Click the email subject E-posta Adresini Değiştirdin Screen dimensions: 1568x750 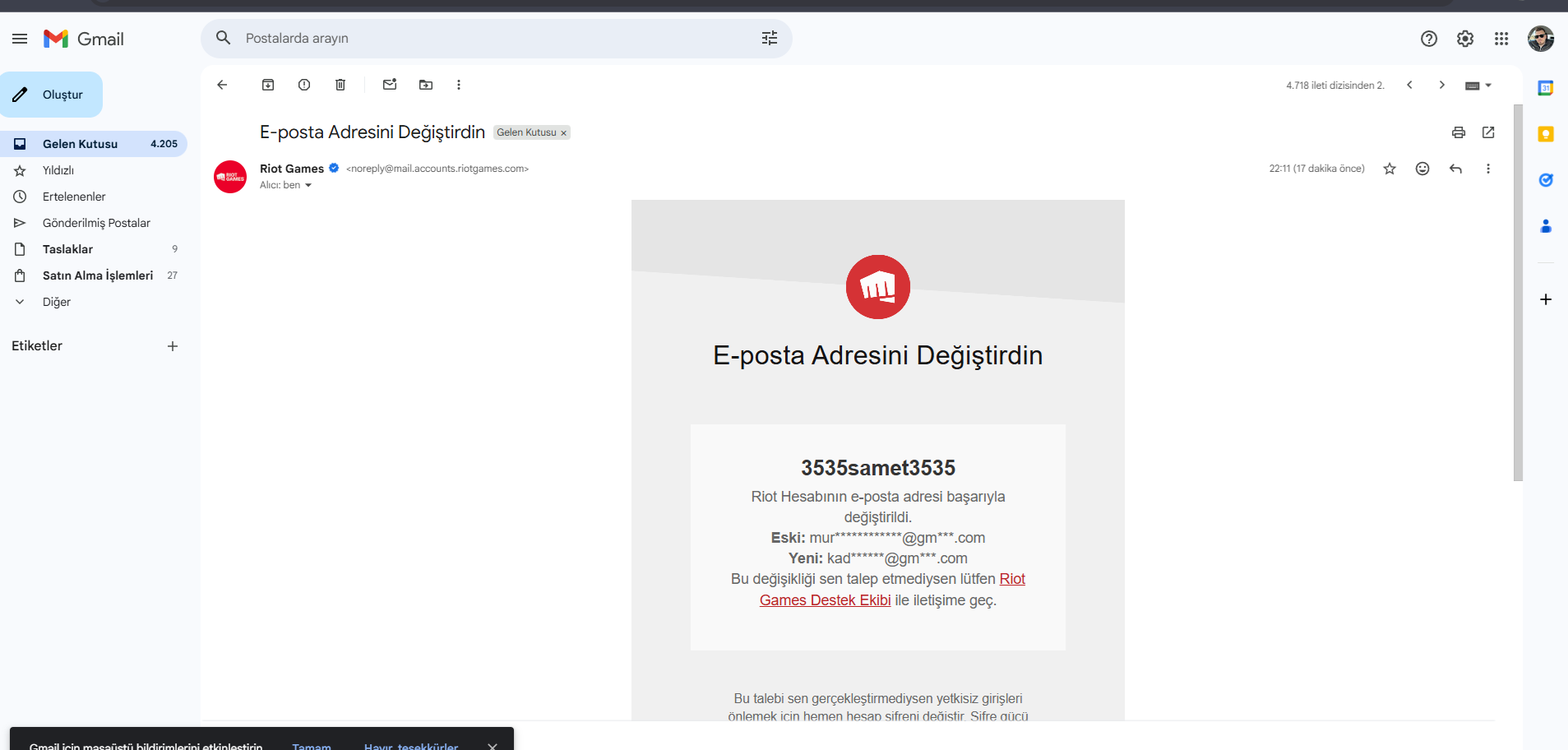(372, 132)
